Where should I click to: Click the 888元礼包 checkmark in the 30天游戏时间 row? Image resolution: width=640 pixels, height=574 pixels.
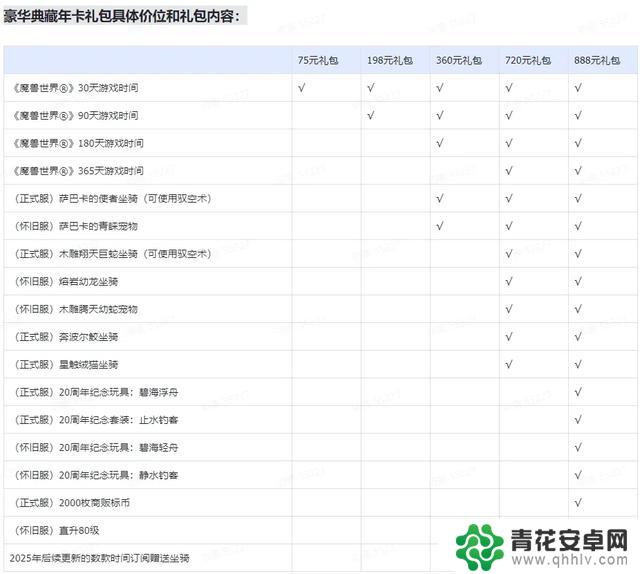[x=578, y=88]
